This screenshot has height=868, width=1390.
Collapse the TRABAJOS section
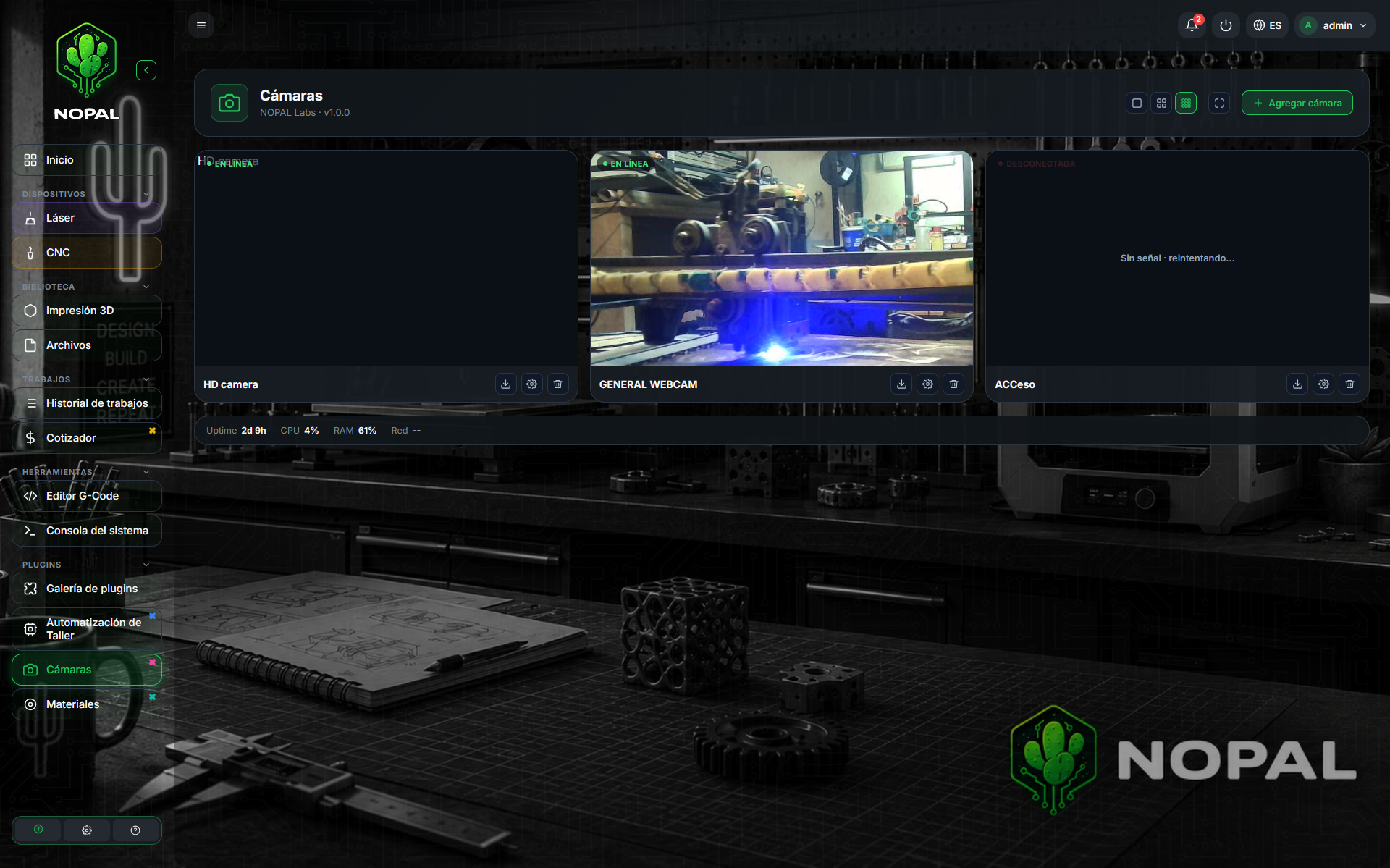click(146, 379)
